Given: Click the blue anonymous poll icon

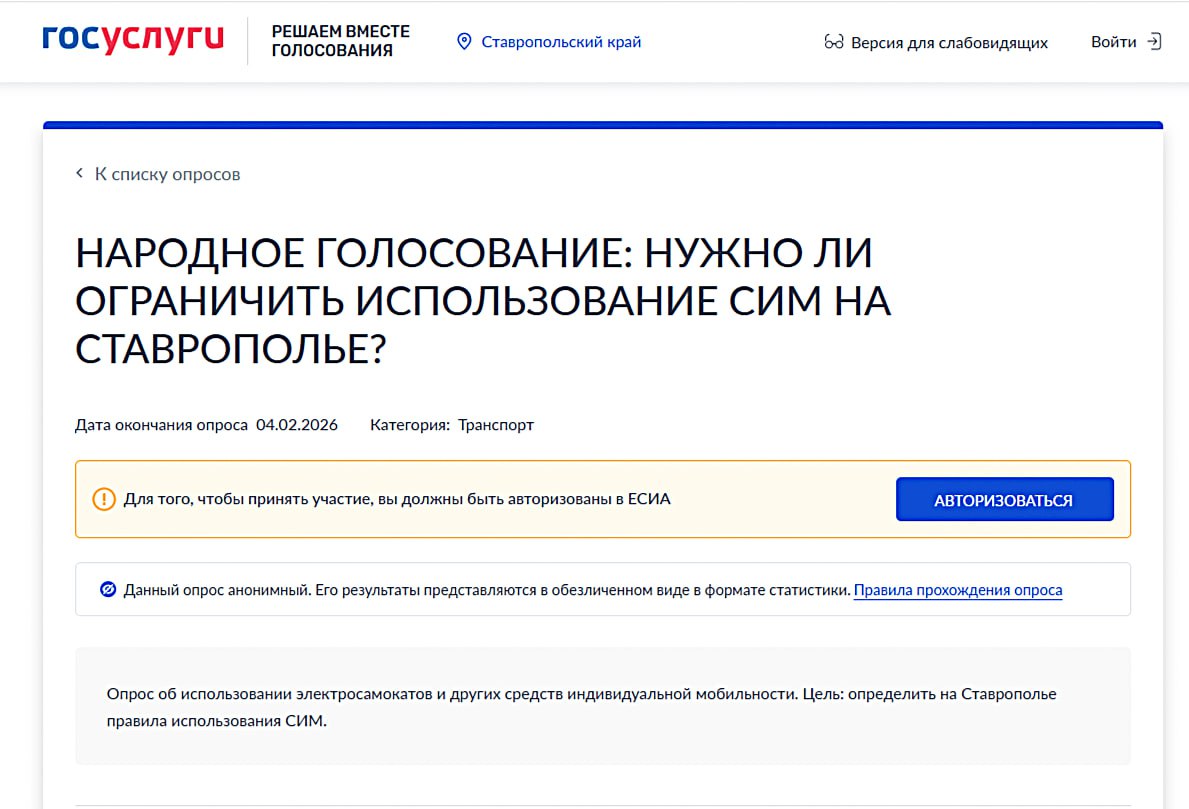Looking at the screenshot, I should click(108, 590).
